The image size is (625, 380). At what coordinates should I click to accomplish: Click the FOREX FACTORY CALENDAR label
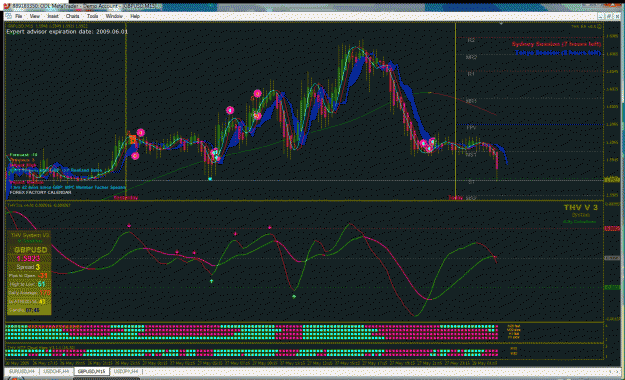pyautogui.click(x=40, y=193)
